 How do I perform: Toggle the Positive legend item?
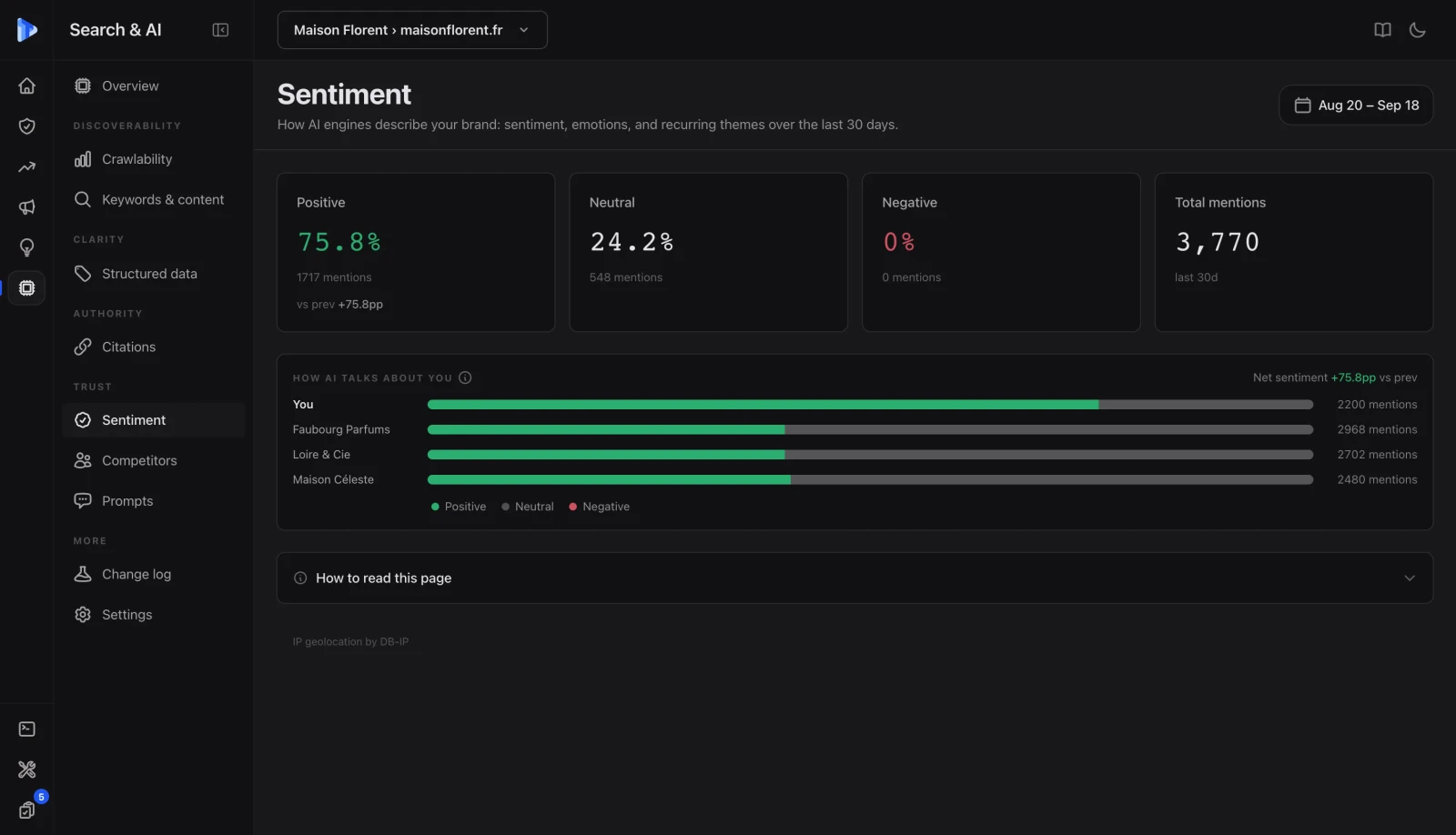click(459, 507)
